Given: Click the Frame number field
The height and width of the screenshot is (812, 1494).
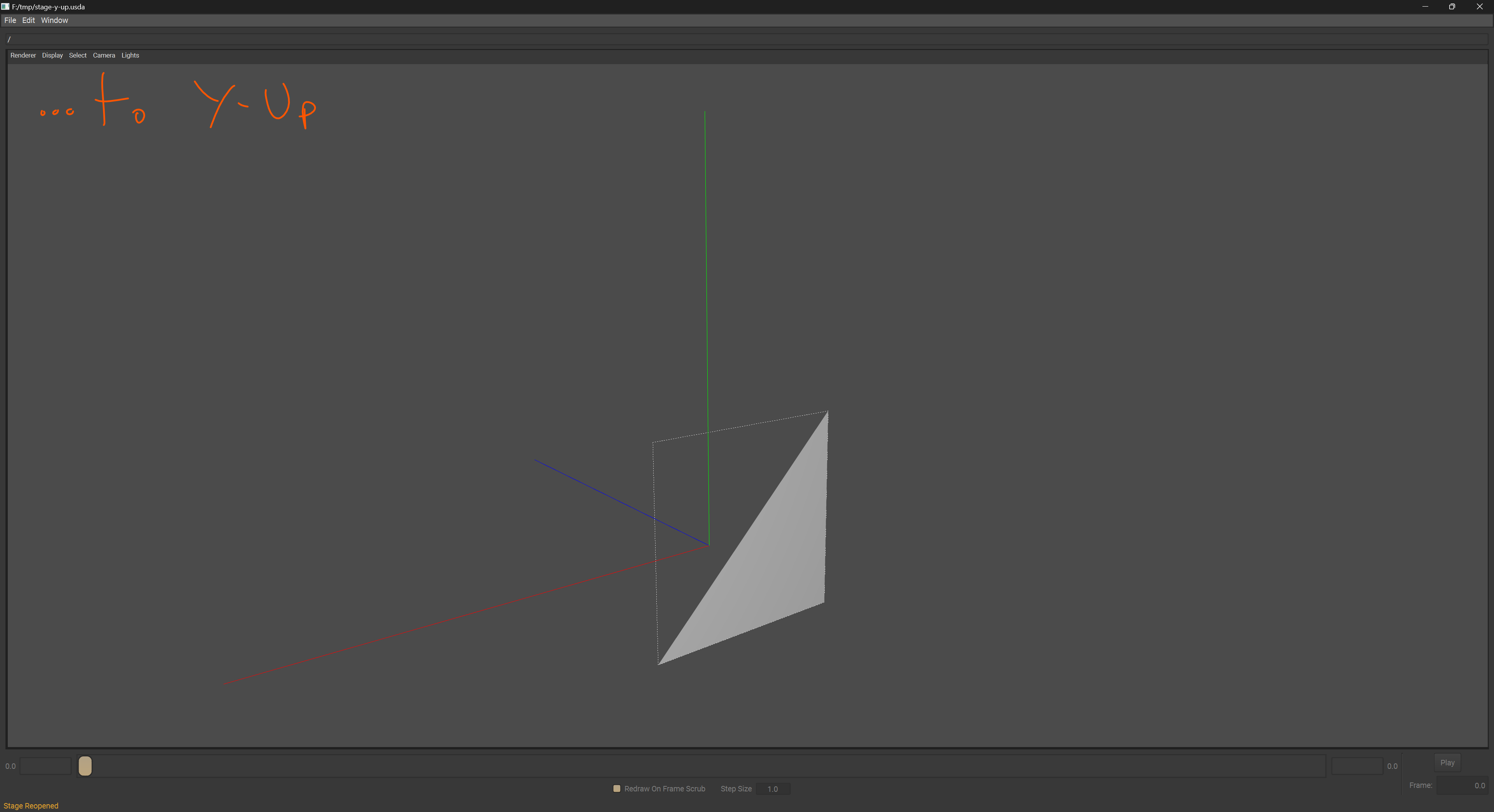Looking at the screenshot, I should [1462, 785].
